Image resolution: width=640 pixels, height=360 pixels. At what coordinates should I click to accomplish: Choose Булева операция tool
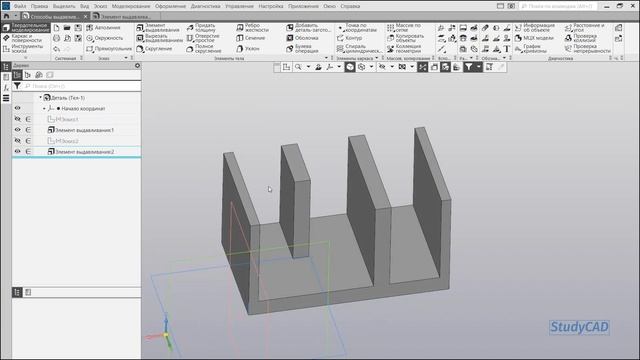click(x=302, y=49)
